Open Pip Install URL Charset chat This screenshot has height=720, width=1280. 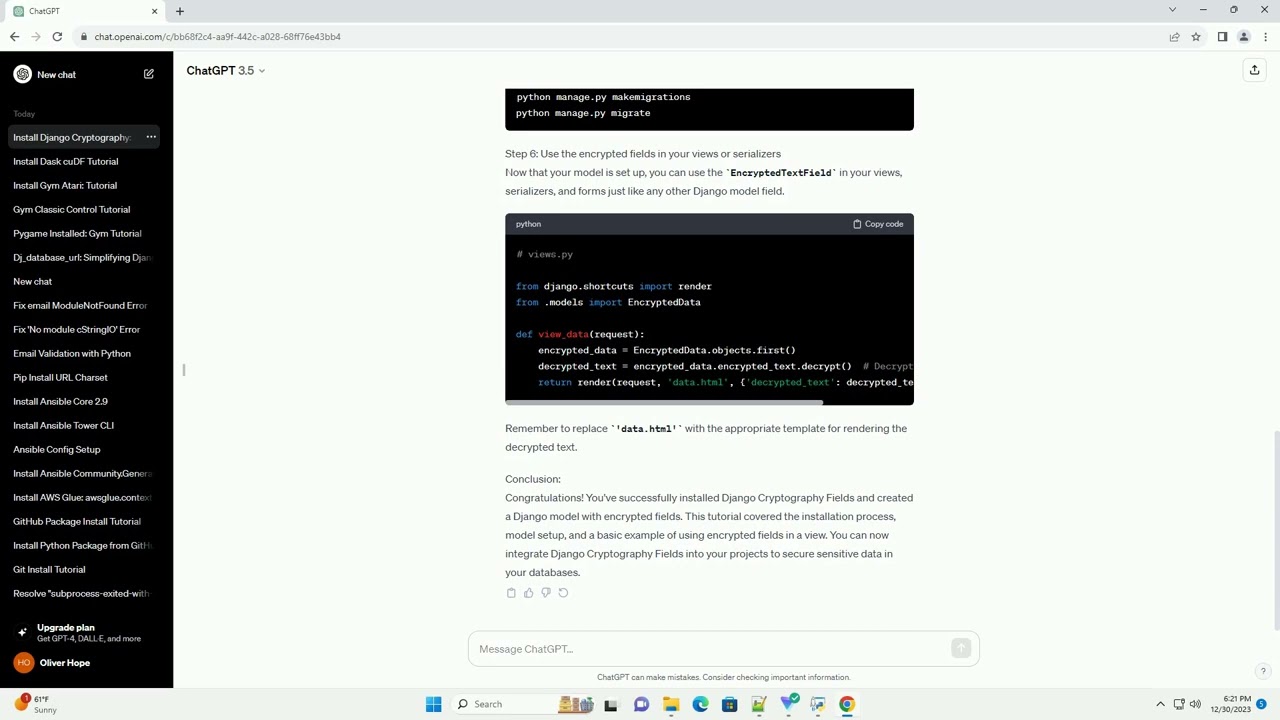click(86, 377)
